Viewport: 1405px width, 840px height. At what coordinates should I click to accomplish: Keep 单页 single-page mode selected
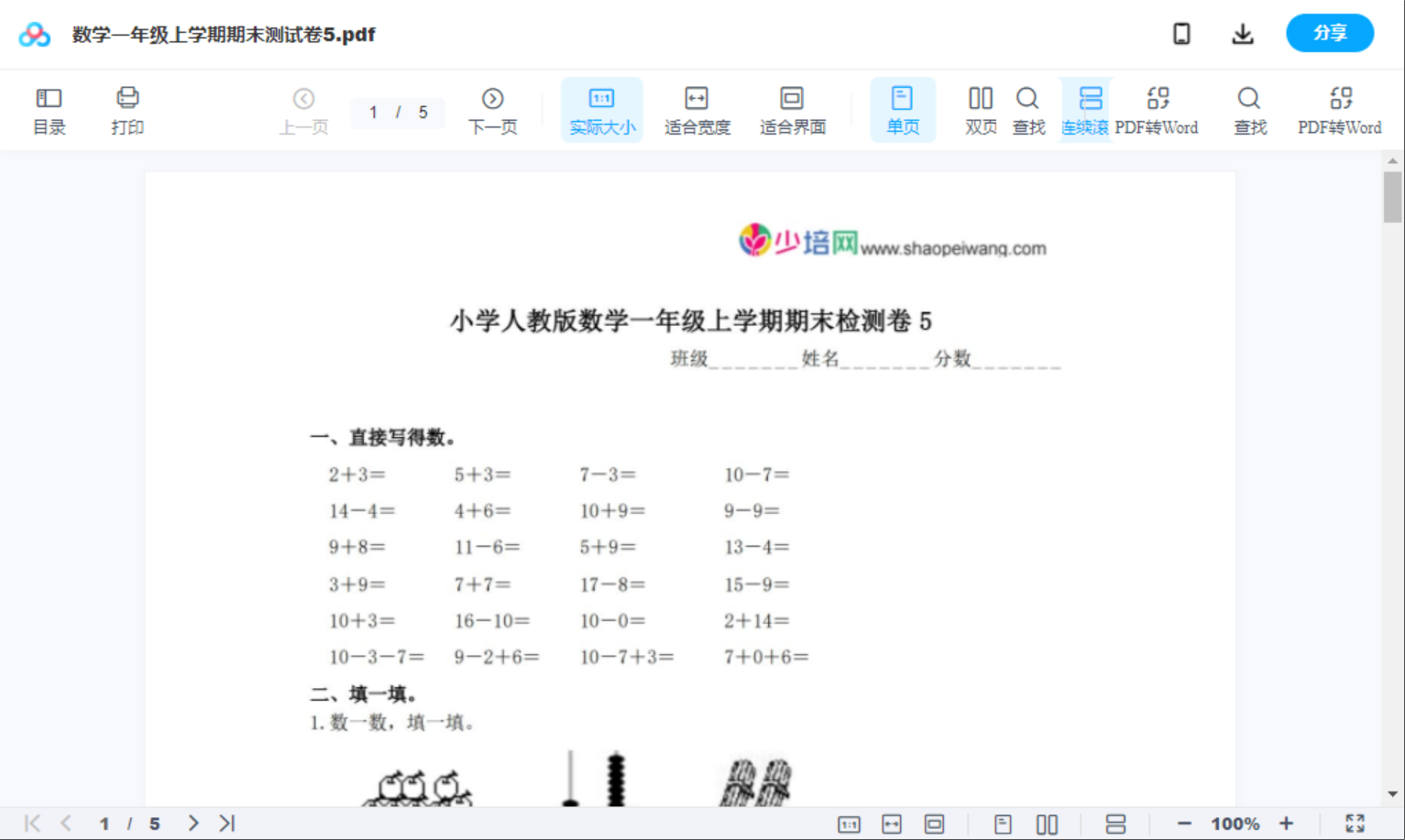pyautogui.click(x=903, y=109)
